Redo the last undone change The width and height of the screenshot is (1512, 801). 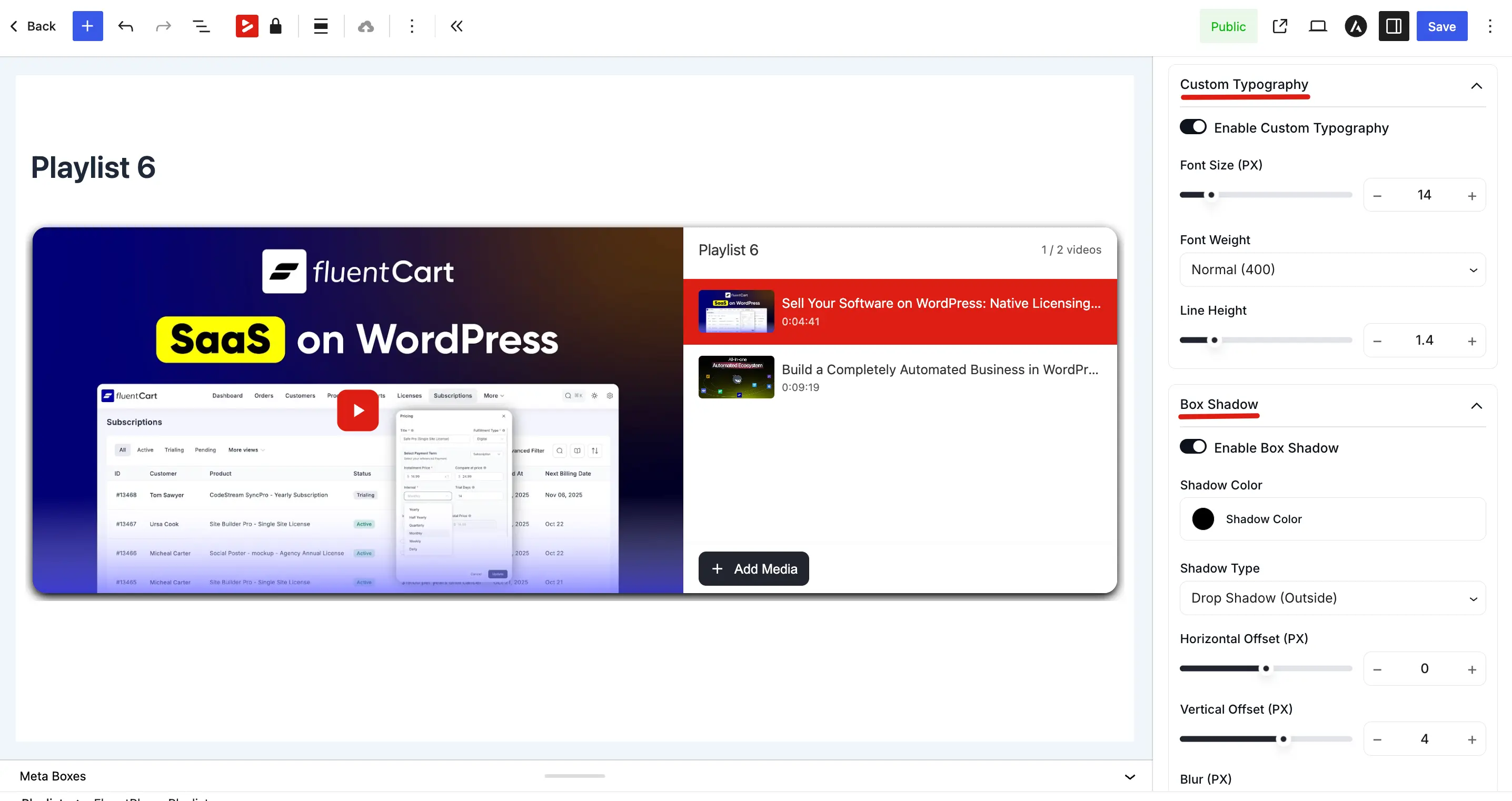click(163, 26)
